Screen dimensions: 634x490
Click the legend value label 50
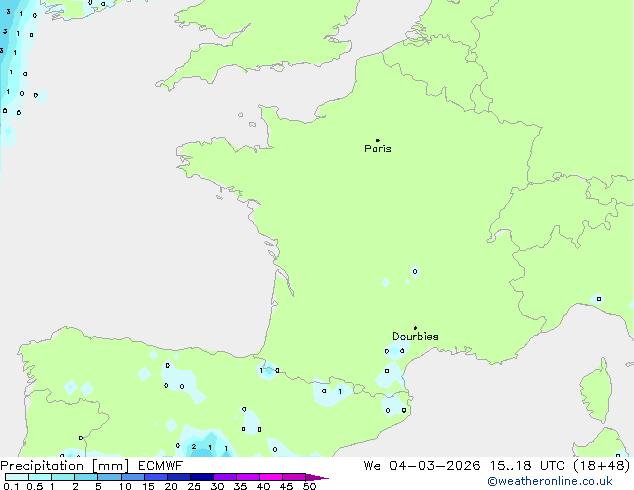point(310,487)
